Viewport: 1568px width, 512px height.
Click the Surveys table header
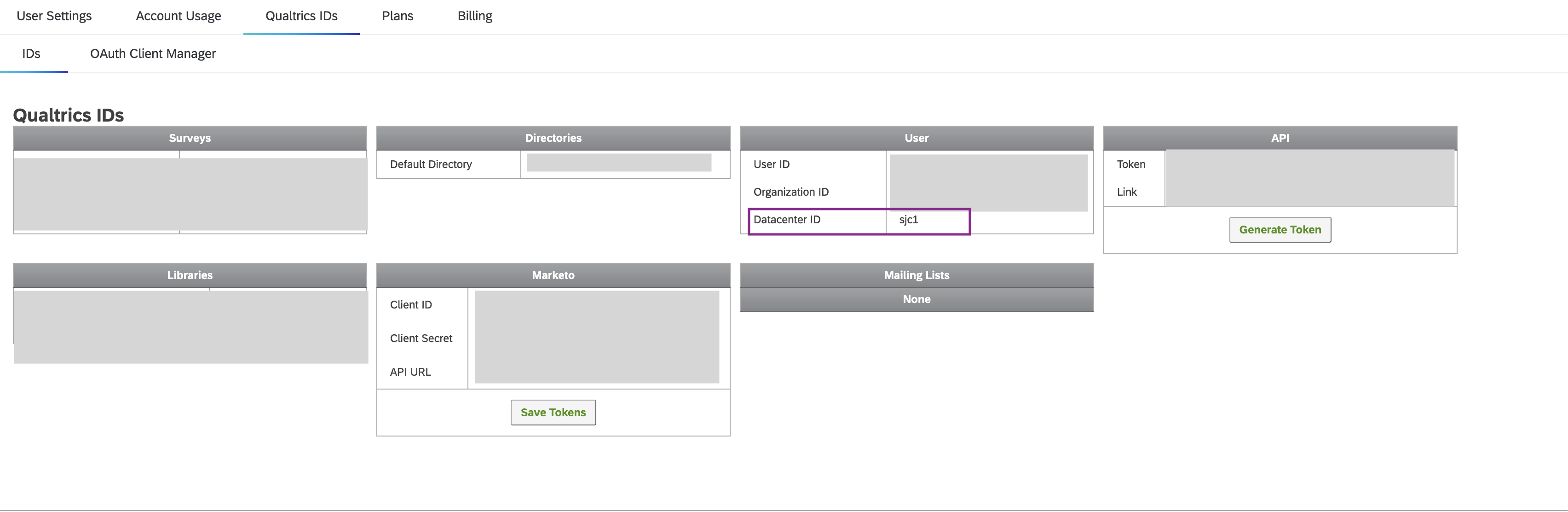[190, 138]
